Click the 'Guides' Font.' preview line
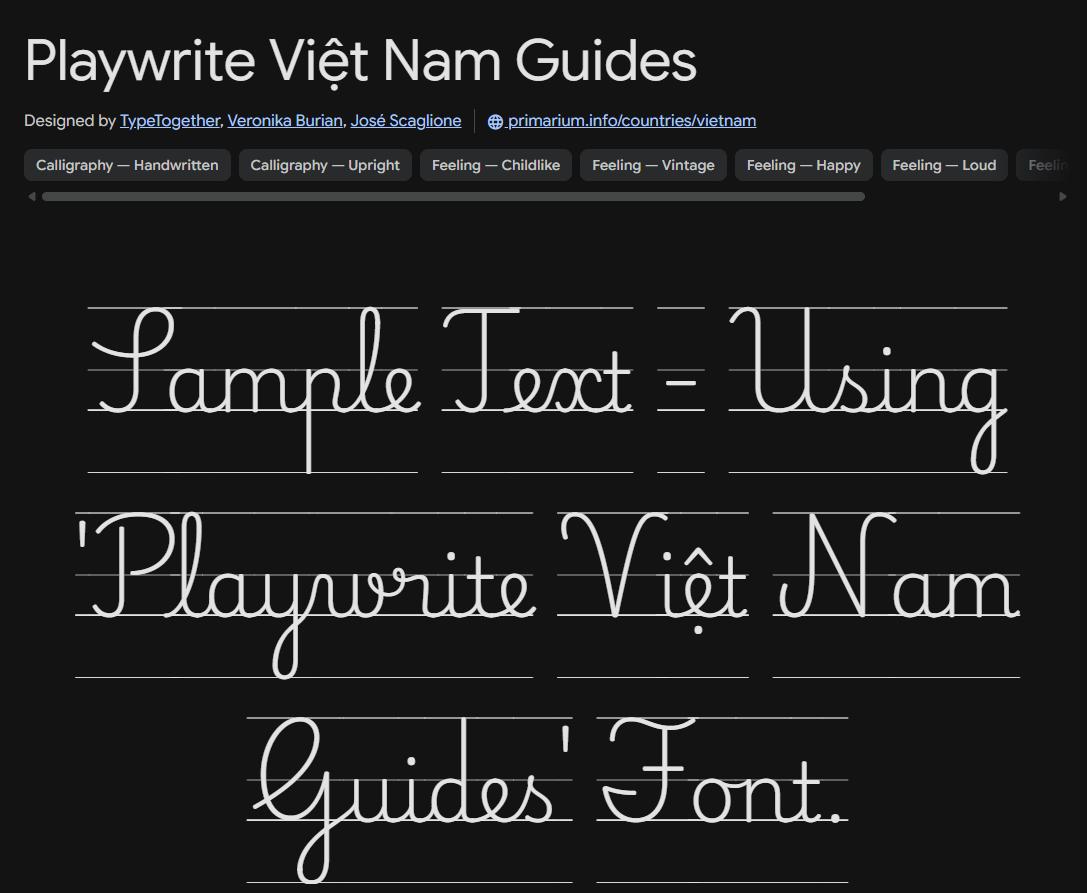This screenshot has width=1087, height=893. 548,801
